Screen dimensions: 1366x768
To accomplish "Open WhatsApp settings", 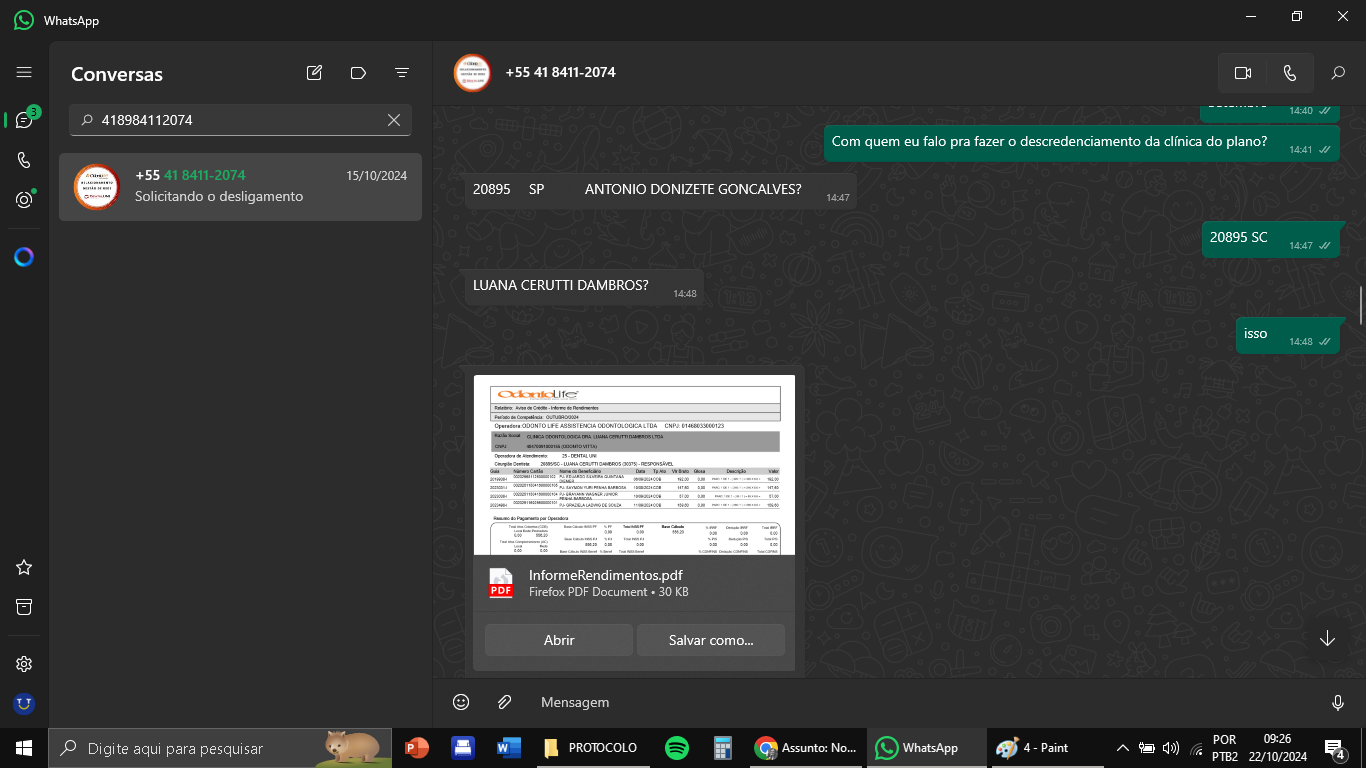I will [24, 664].
